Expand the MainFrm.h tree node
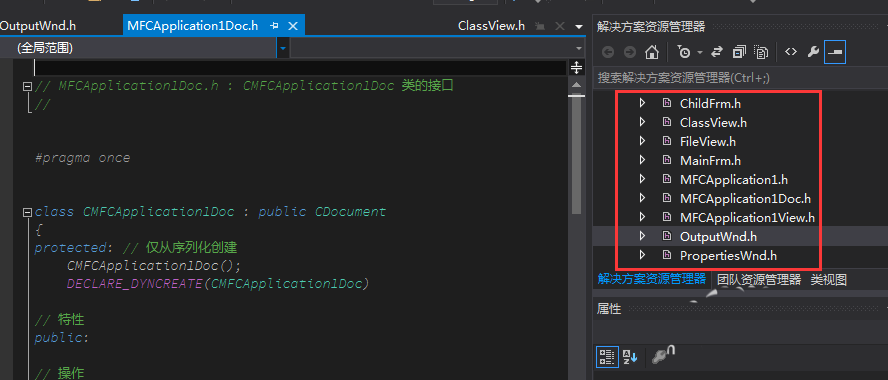The width and height of the screenshot is (888, 380). pyautogui.click(x=642, y=160)
